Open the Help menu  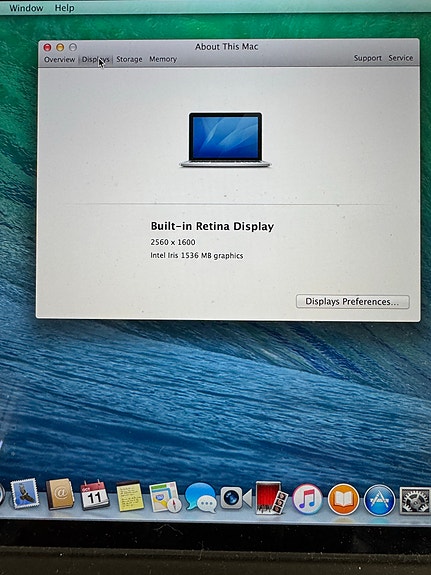coord(65,8)
